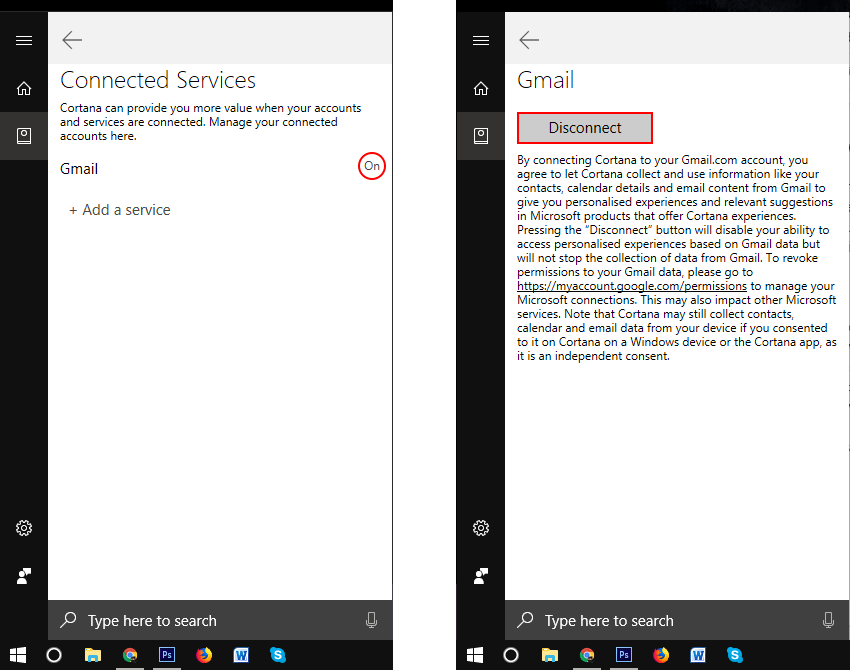Activate microphone in left search box
Image resolution: width=850 pixels, height=670 pixels.
coord(371,620)
